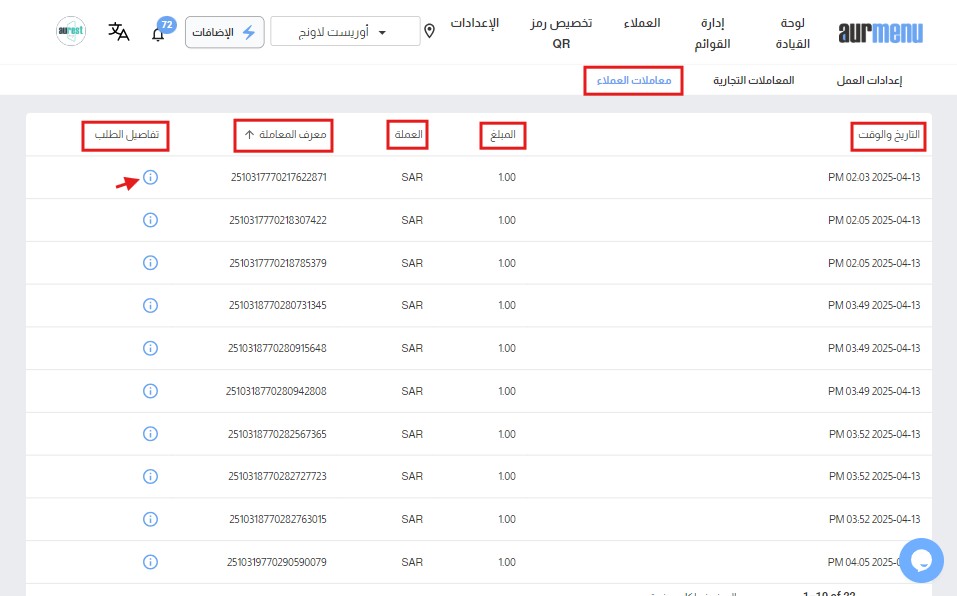
Task: Switch to المعاملات التجارية tab
Action: 753,80
